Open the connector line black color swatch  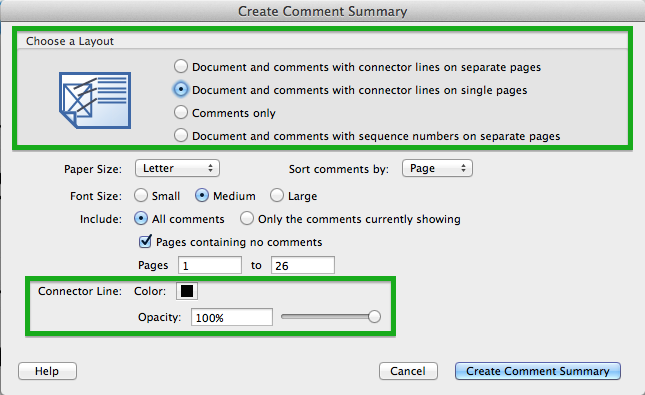(x=187, y=291)
